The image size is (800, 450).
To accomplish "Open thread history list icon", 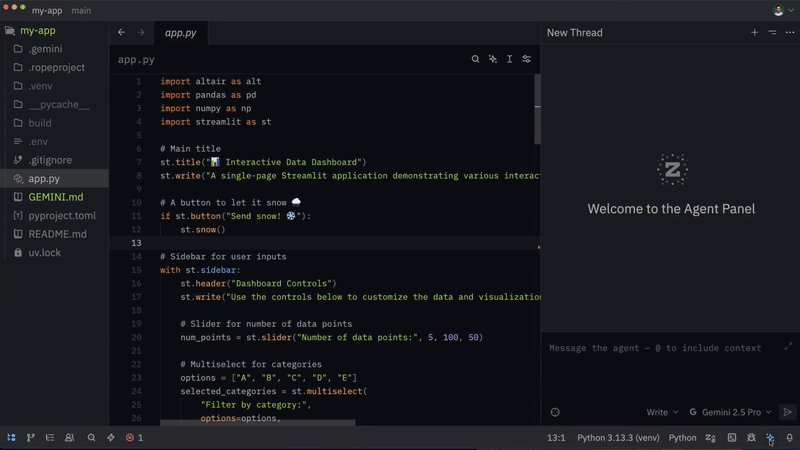I will [x=772, y=32].
